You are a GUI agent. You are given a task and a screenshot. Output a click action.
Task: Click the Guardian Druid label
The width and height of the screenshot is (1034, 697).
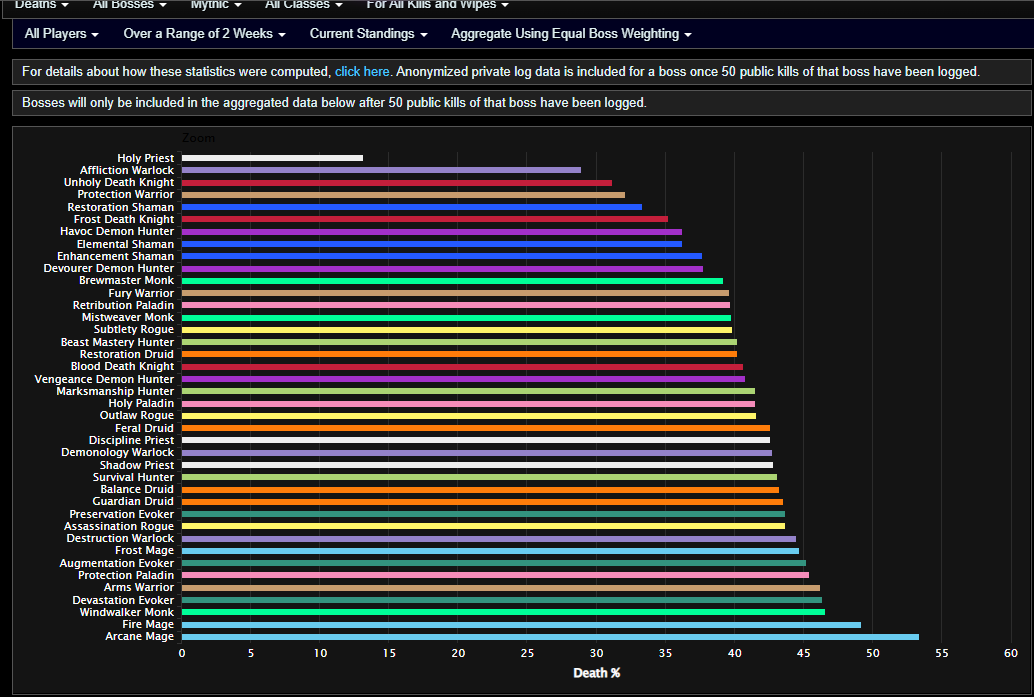tap(133, 501)
